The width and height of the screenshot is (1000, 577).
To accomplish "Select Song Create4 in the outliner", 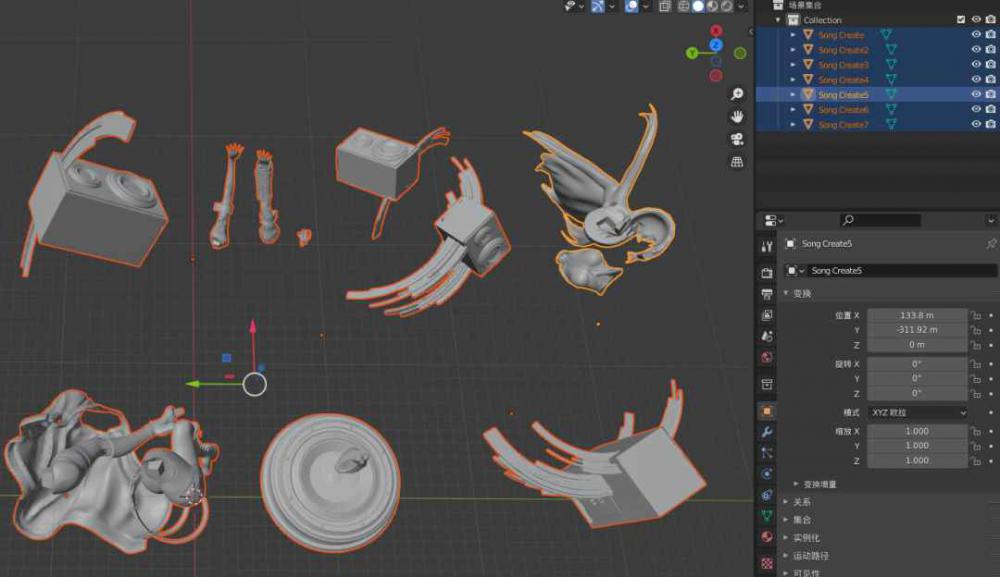I will click(843, 80).
